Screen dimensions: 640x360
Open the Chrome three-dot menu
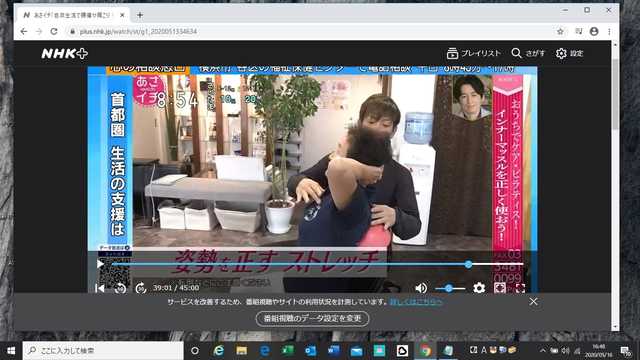click(609, 31)
